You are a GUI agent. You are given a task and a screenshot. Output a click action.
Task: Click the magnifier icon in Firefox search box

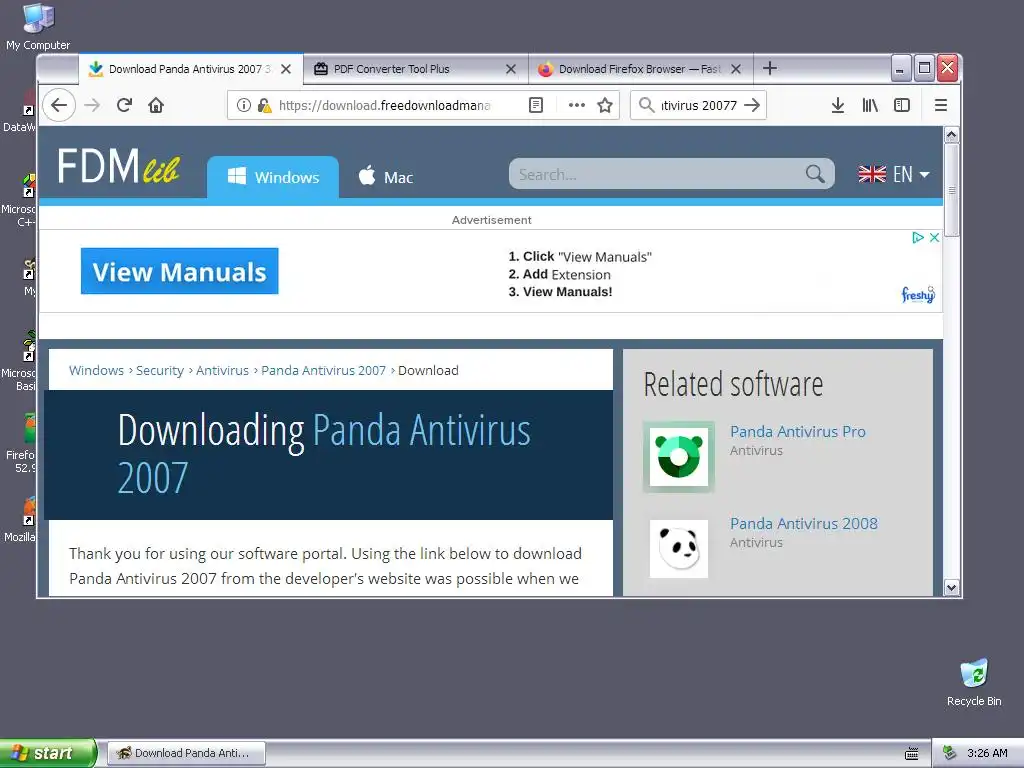646,105
